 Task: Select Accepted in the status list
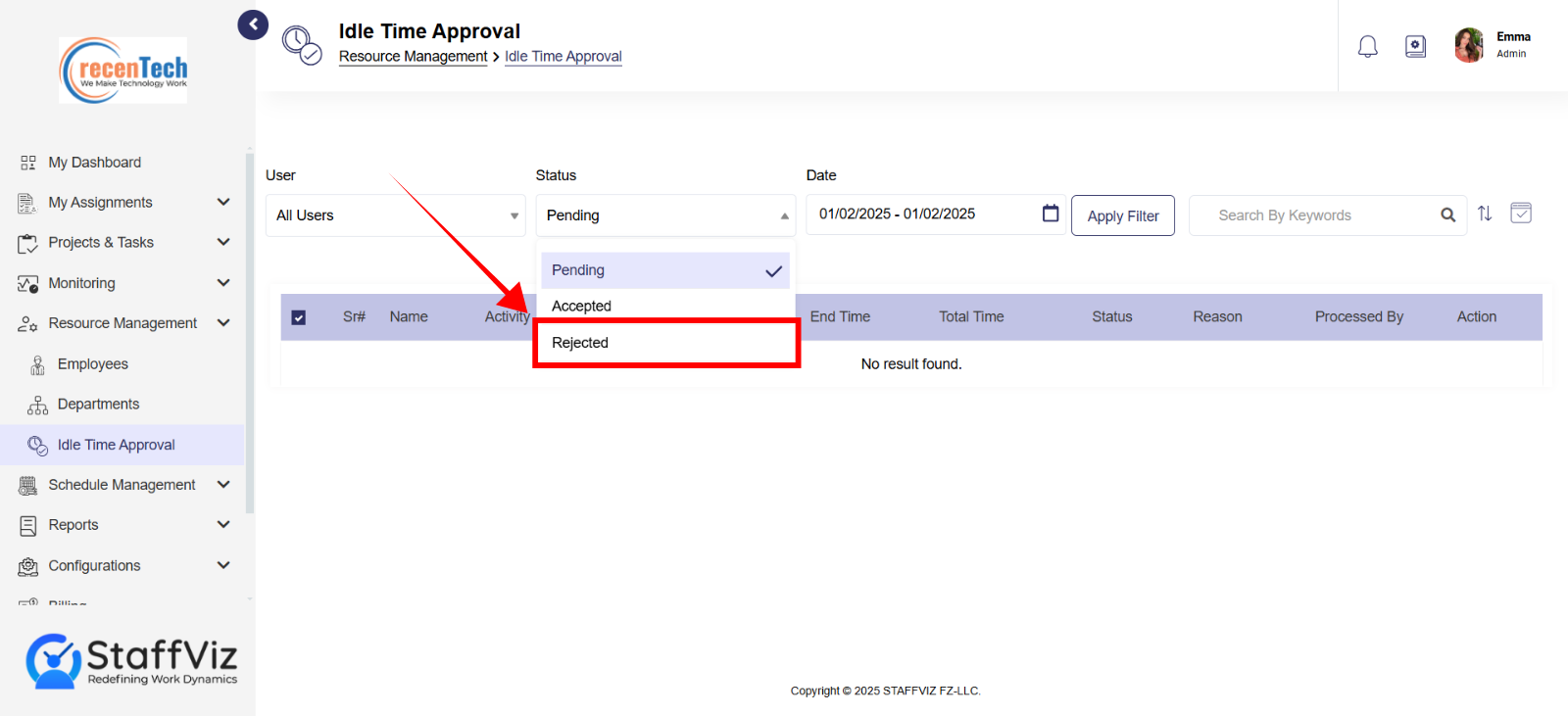coord(665,306)
